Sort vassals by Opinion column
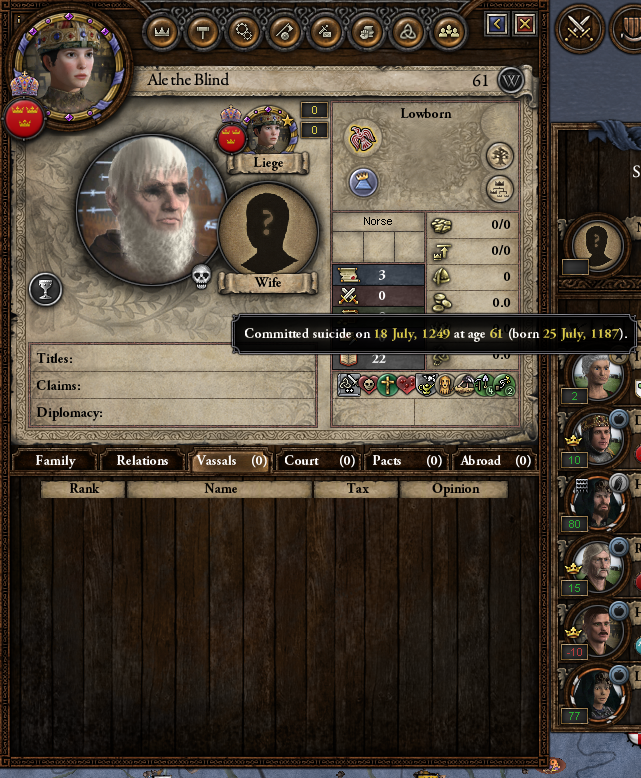Viewport: 641px width, 778px height. [455, 489]
